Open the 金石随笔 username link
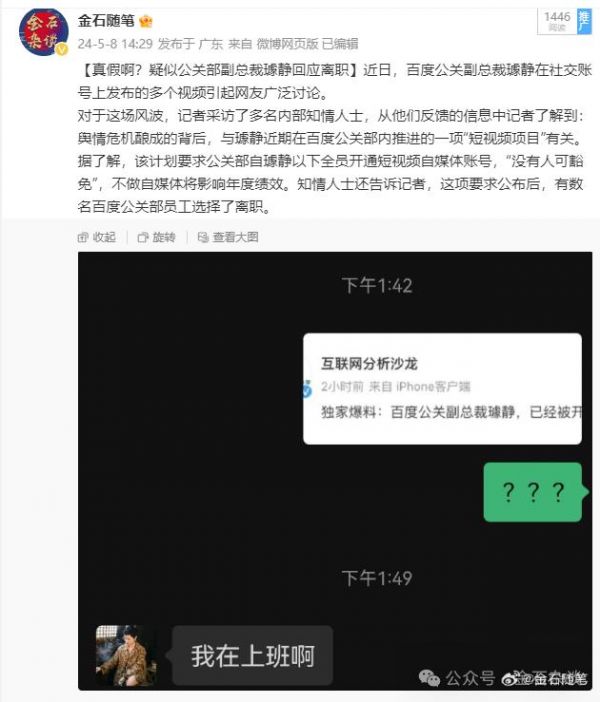600x702 pixels. [x=106, y=21]
